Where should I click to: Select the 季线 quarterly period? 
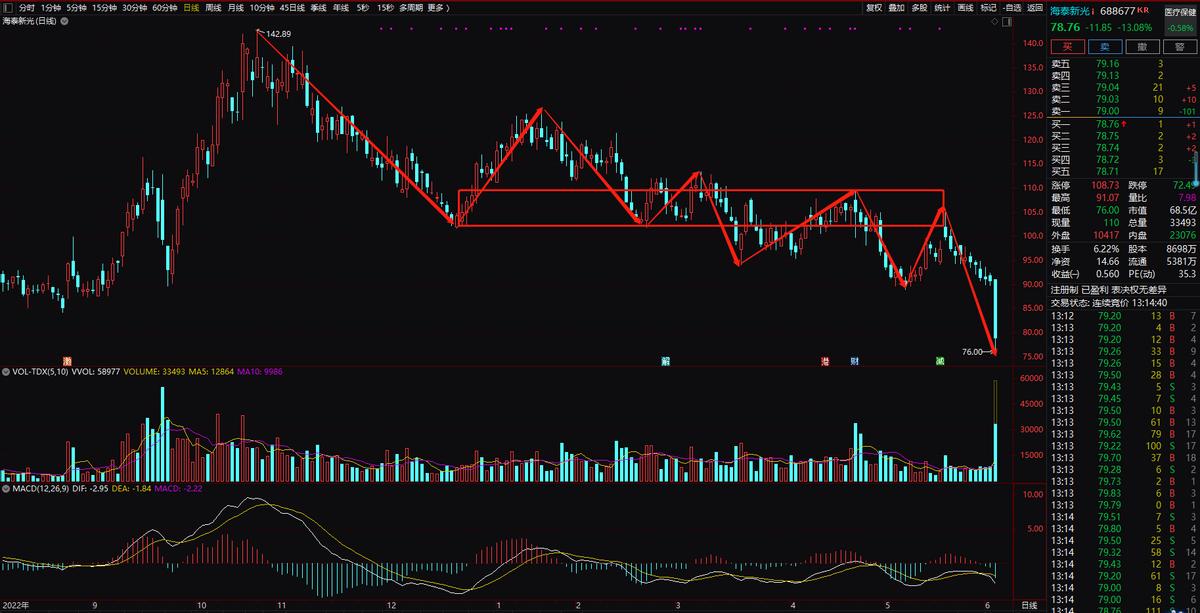(x=318, y=7)
